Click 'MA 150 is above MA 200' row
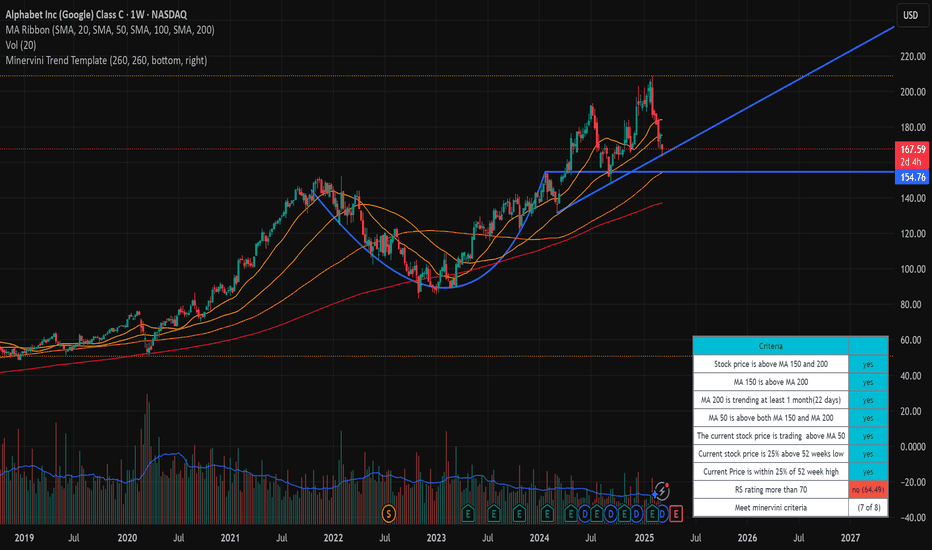This screenshot has height=550, width=932. tap(770, 382)
